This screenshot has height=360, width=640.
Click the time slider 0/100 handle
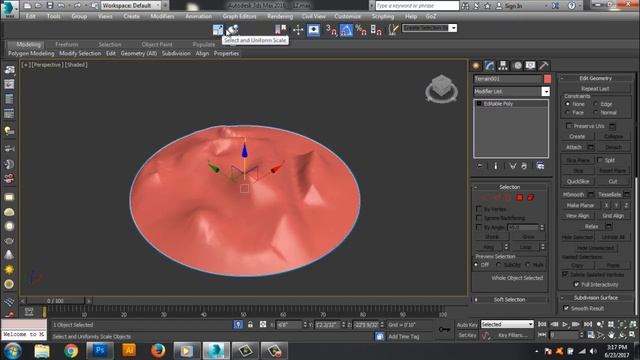point(55,301)
